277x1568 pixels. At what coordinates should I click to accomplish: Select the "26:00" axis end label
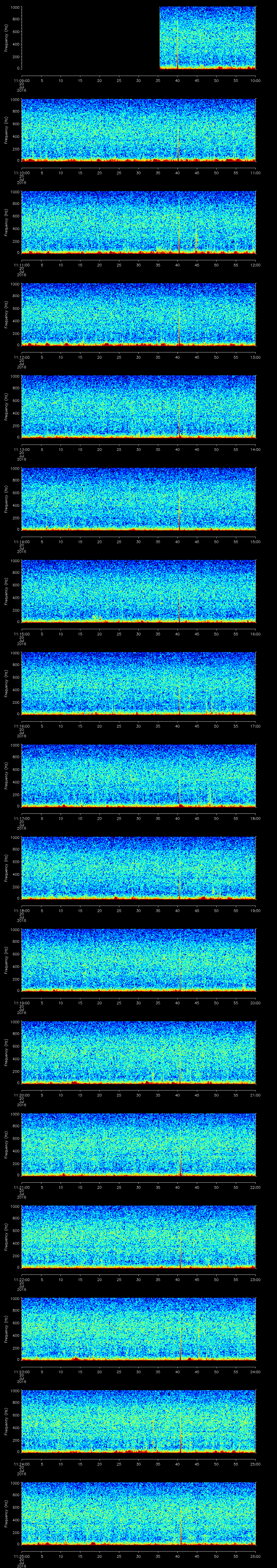coord(256,1556)
